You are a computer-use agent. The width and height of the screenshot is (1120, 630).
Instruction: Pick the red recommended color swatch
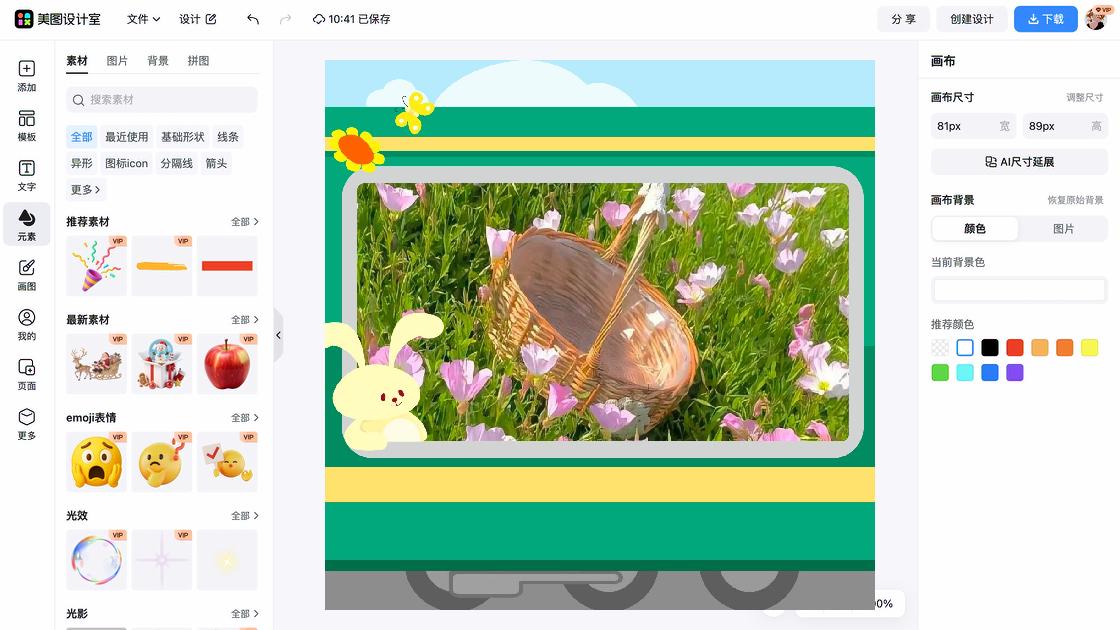(x=1015, y=348)
